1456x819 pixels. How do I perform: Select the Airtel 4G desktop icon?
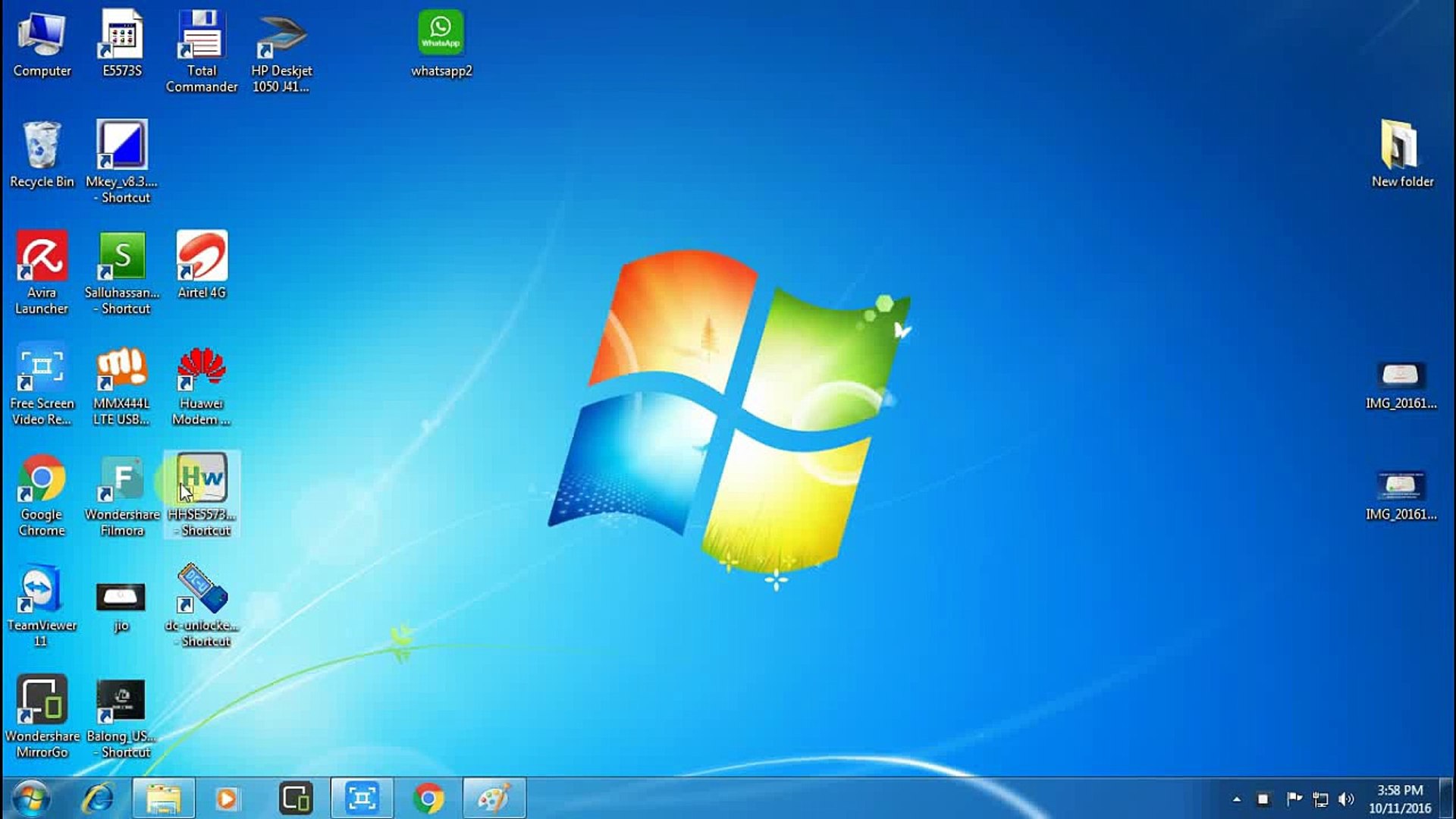[202, 258]
